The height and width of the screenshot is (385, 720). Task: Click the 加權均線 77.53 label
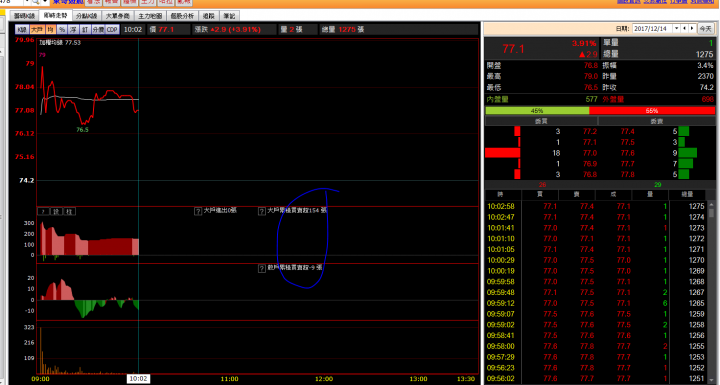[x=60, y=43]
